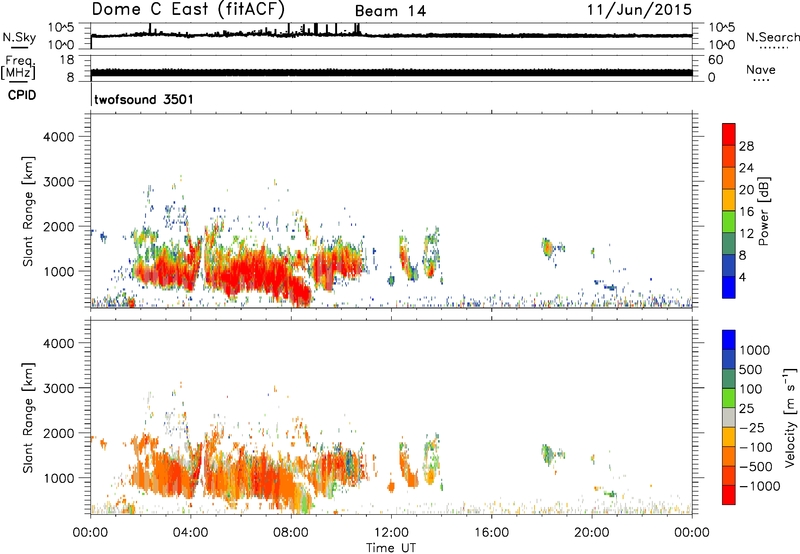This screenshot has width=800, height=554.
Task: Click the 'Freq. [MHz]' label
Action: coord(18,68)
